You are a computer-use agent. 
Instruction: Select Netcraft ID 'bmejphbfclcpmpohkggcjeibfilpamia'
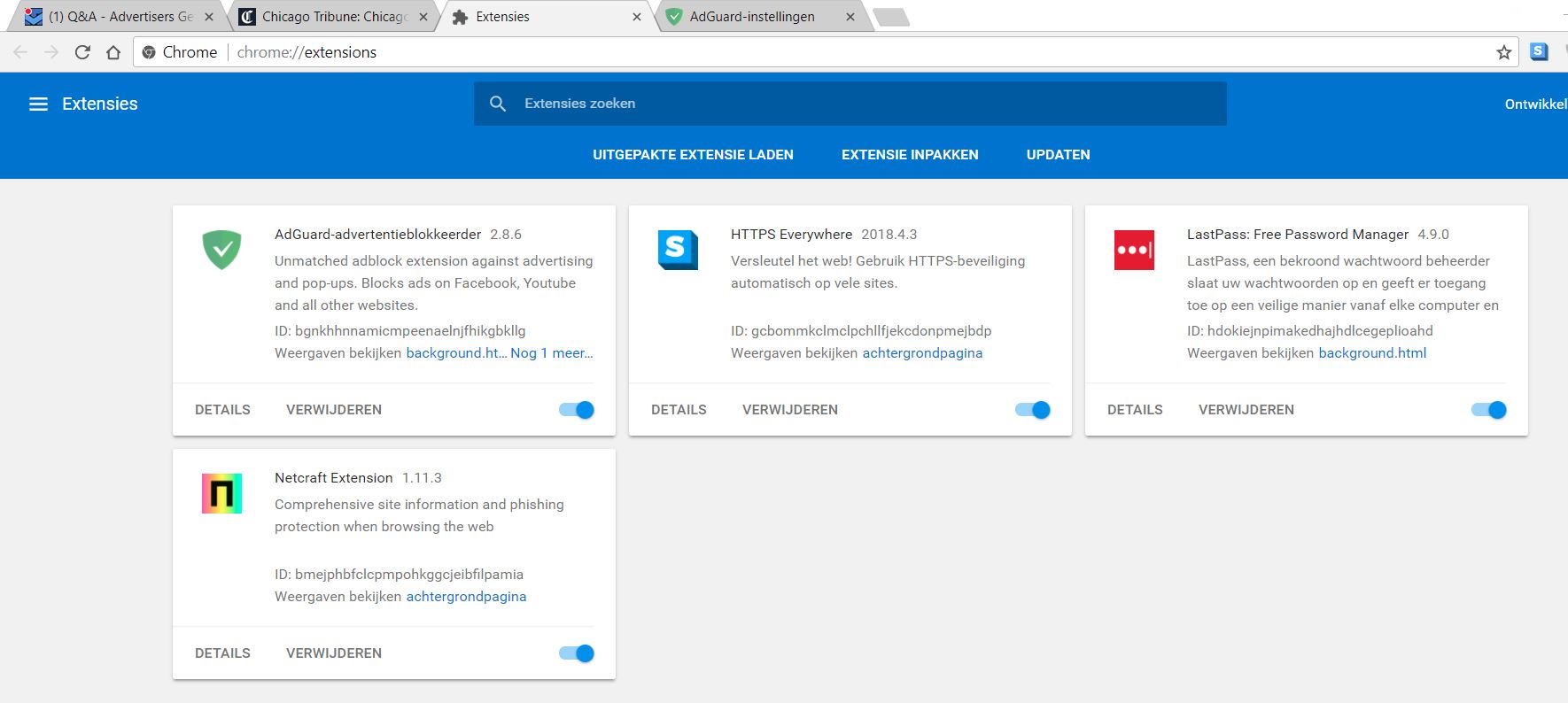coord(409,575)
